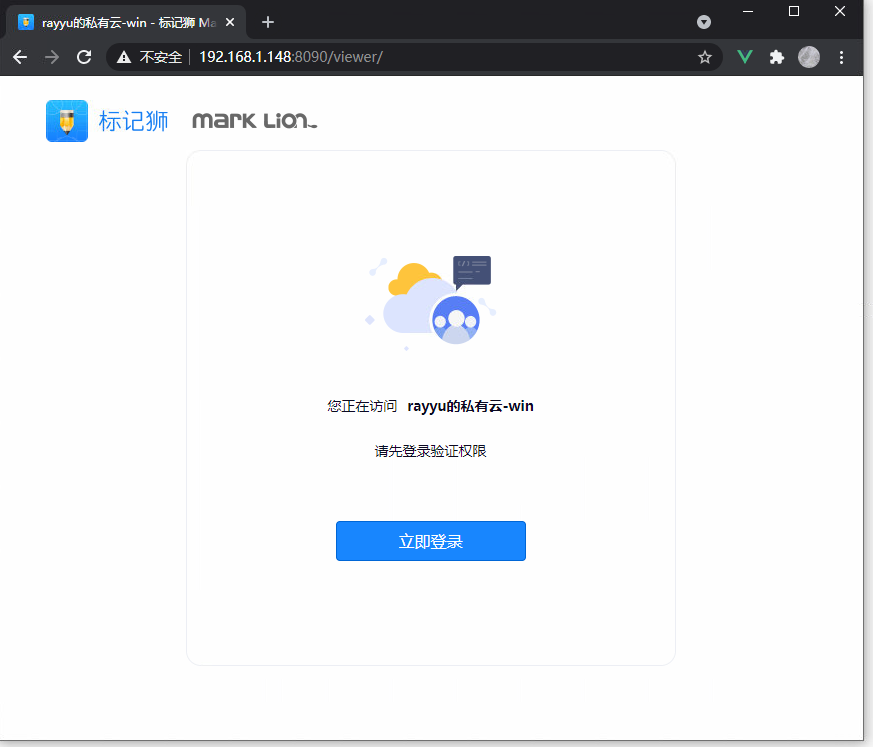
Task: Open the Chrome three-dot menu
Action: [x=841, y=57]
